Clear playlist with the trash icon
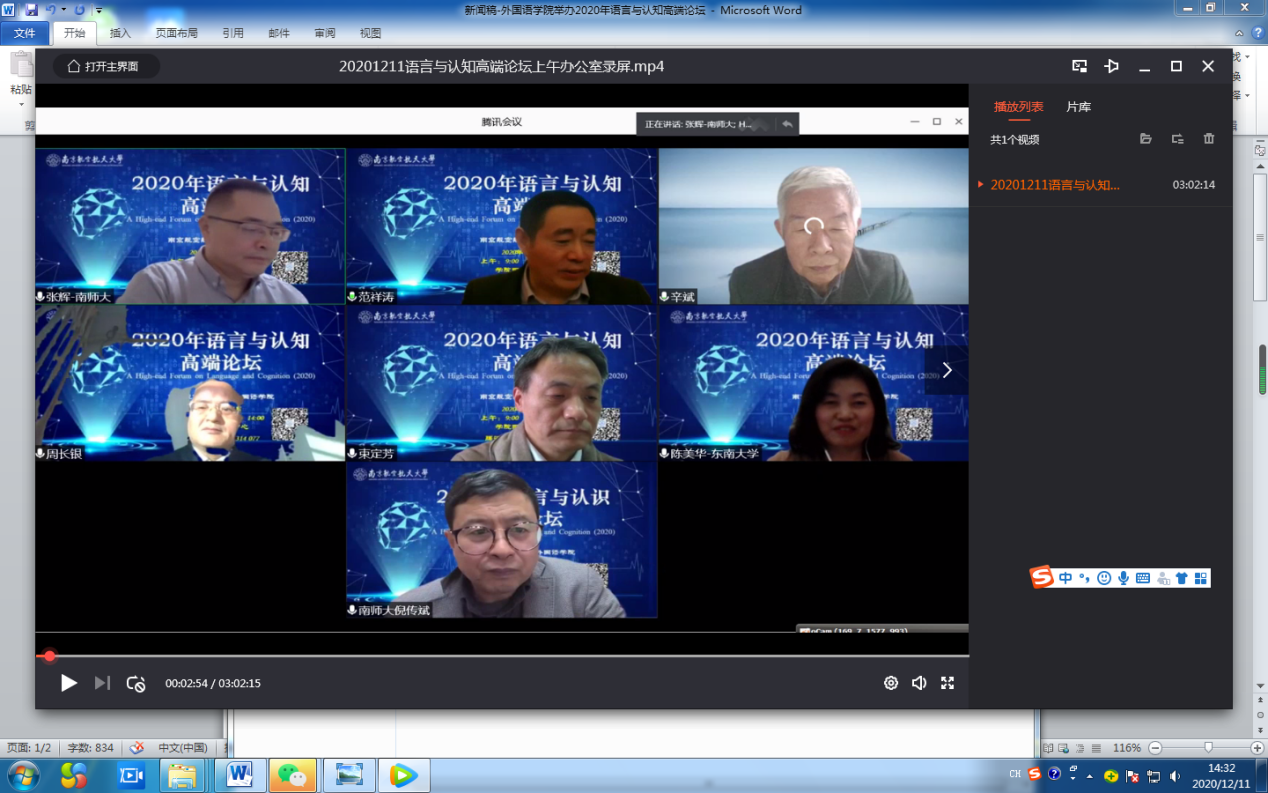This screenshot has width=1268, height=793. pyautogui.click(x=1209, y=139)
